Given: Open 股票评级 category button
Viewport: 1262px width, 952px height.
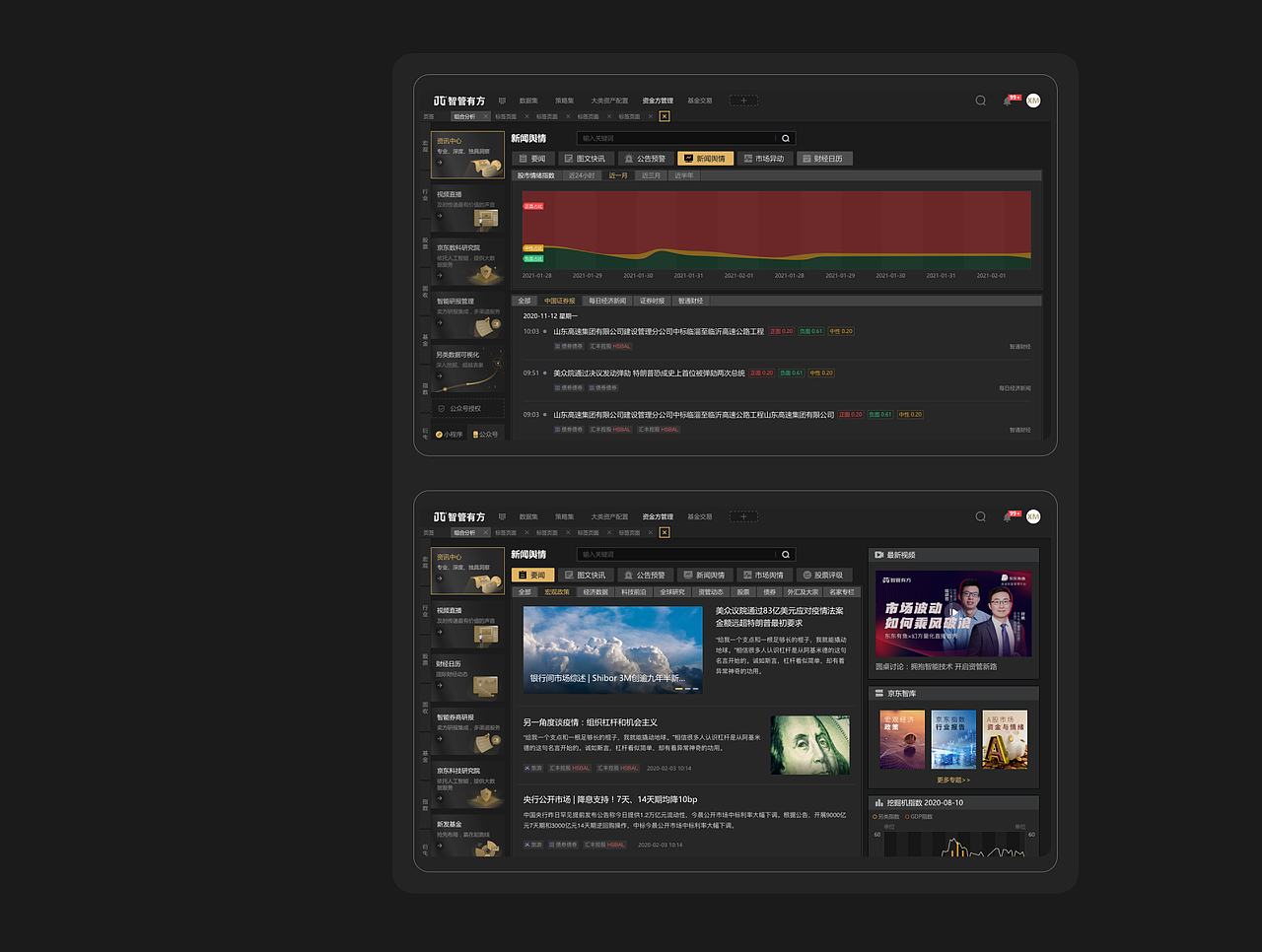Looking at the screenshot, I should point(823,575).
